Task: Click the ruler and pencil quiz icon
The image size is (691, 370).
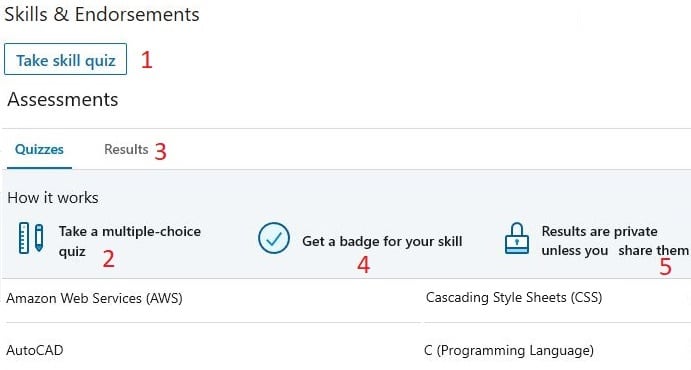Action: coord(31,238)
